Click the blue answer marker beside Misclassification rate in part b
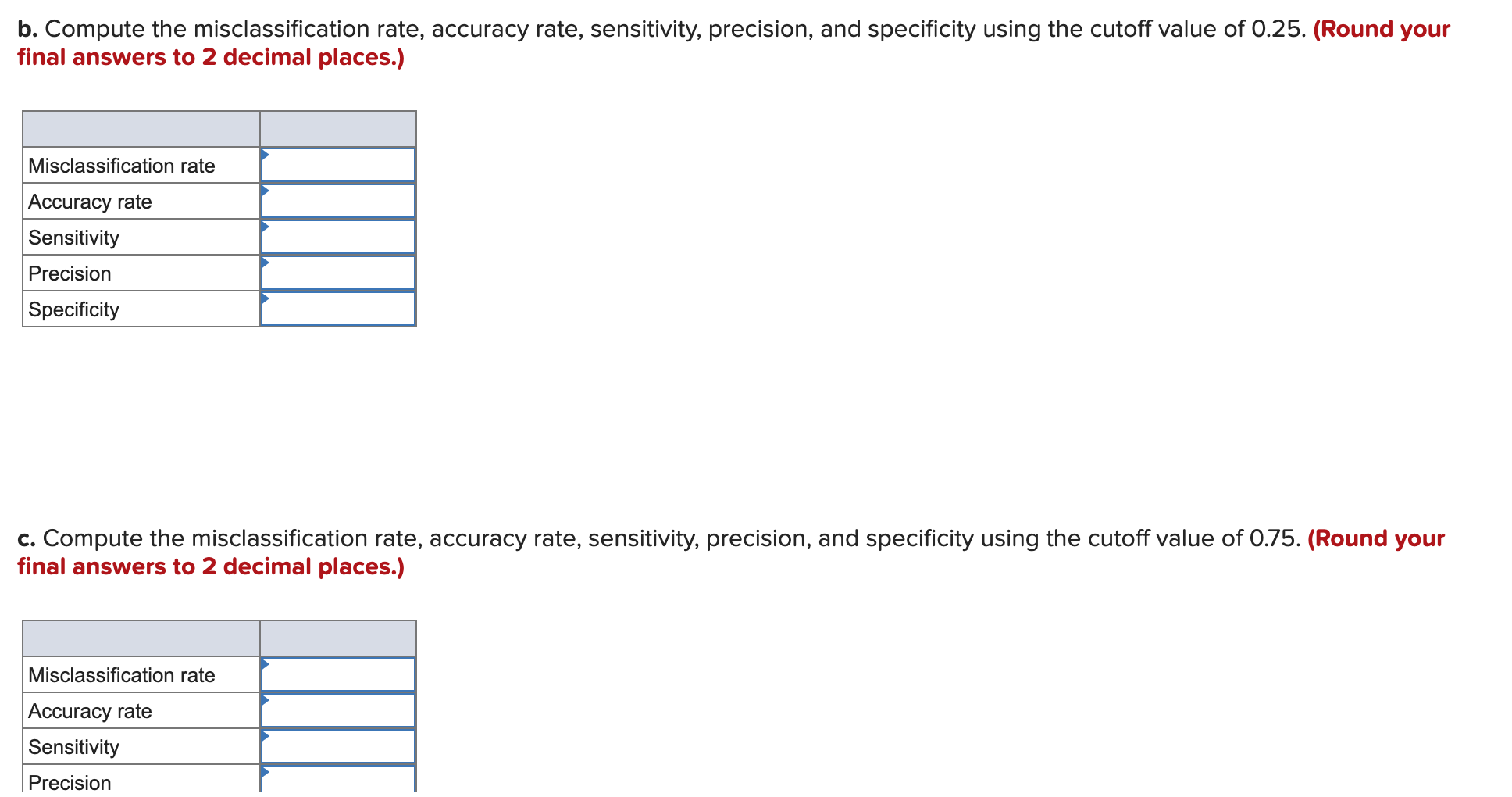The image size is (1512, 797). pyautogui.click(x=266, y=153)
